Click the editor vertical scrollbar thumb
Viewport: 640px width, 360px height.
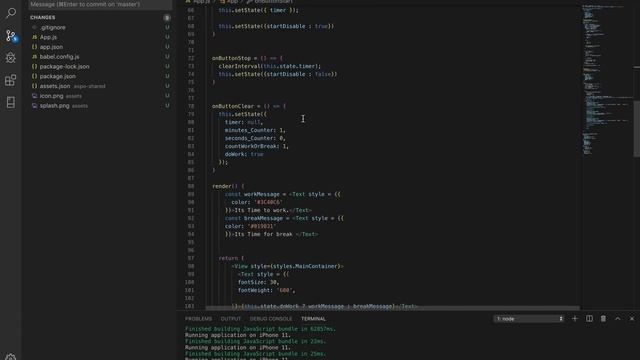tap(637, 128)
